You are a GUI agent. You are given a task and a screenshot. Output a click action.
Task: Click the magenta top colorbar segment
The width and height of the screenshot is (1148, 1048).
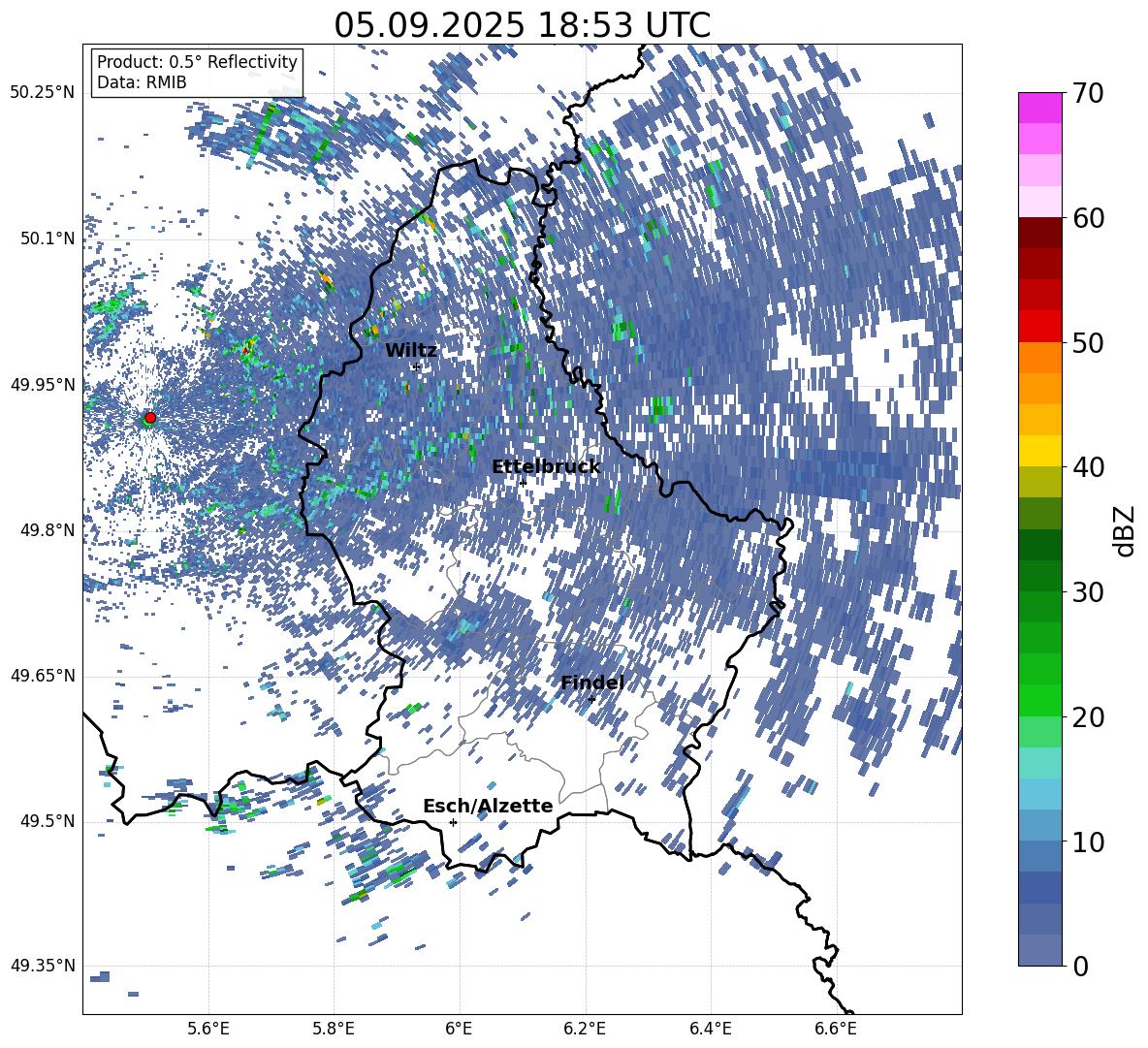[1039, 109]
